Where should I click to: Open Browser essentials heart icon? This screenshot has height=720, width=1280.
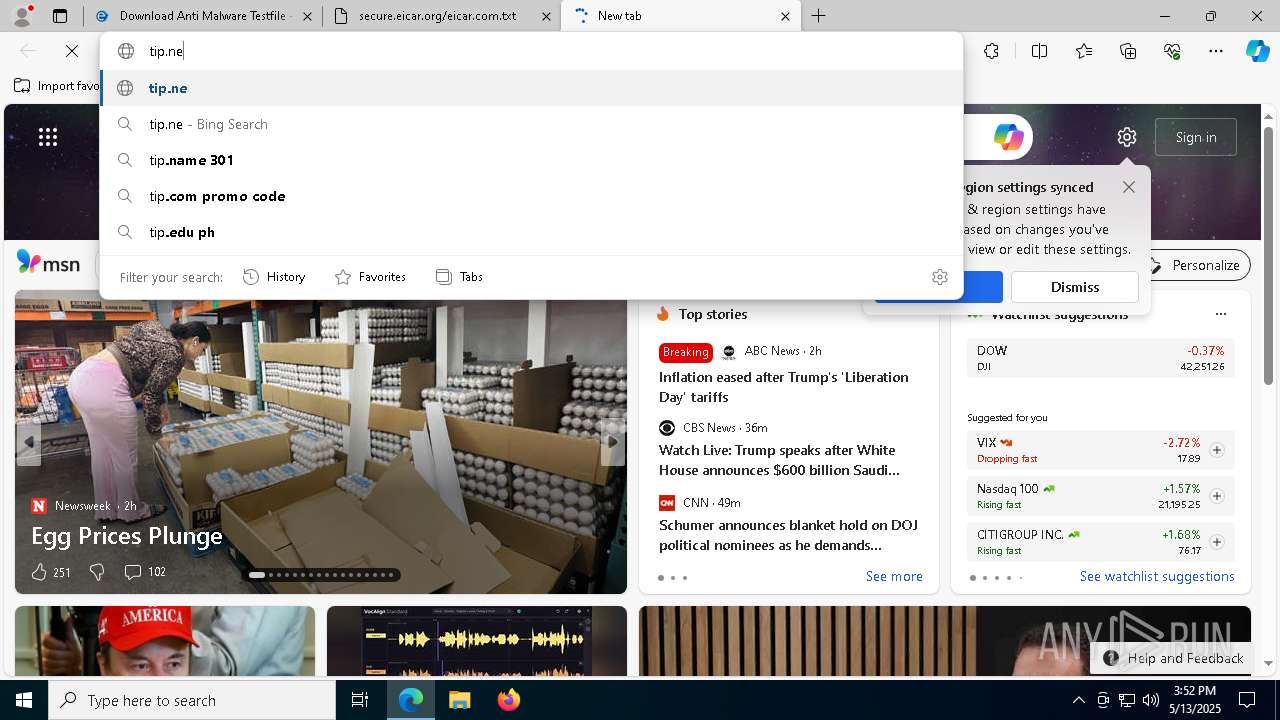tap(1172, 51)
